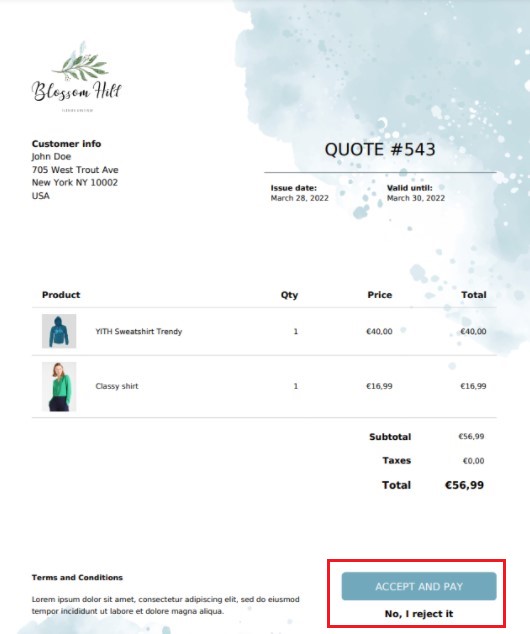Click the sweatshirt price €40,00

(x=379, y=332)
